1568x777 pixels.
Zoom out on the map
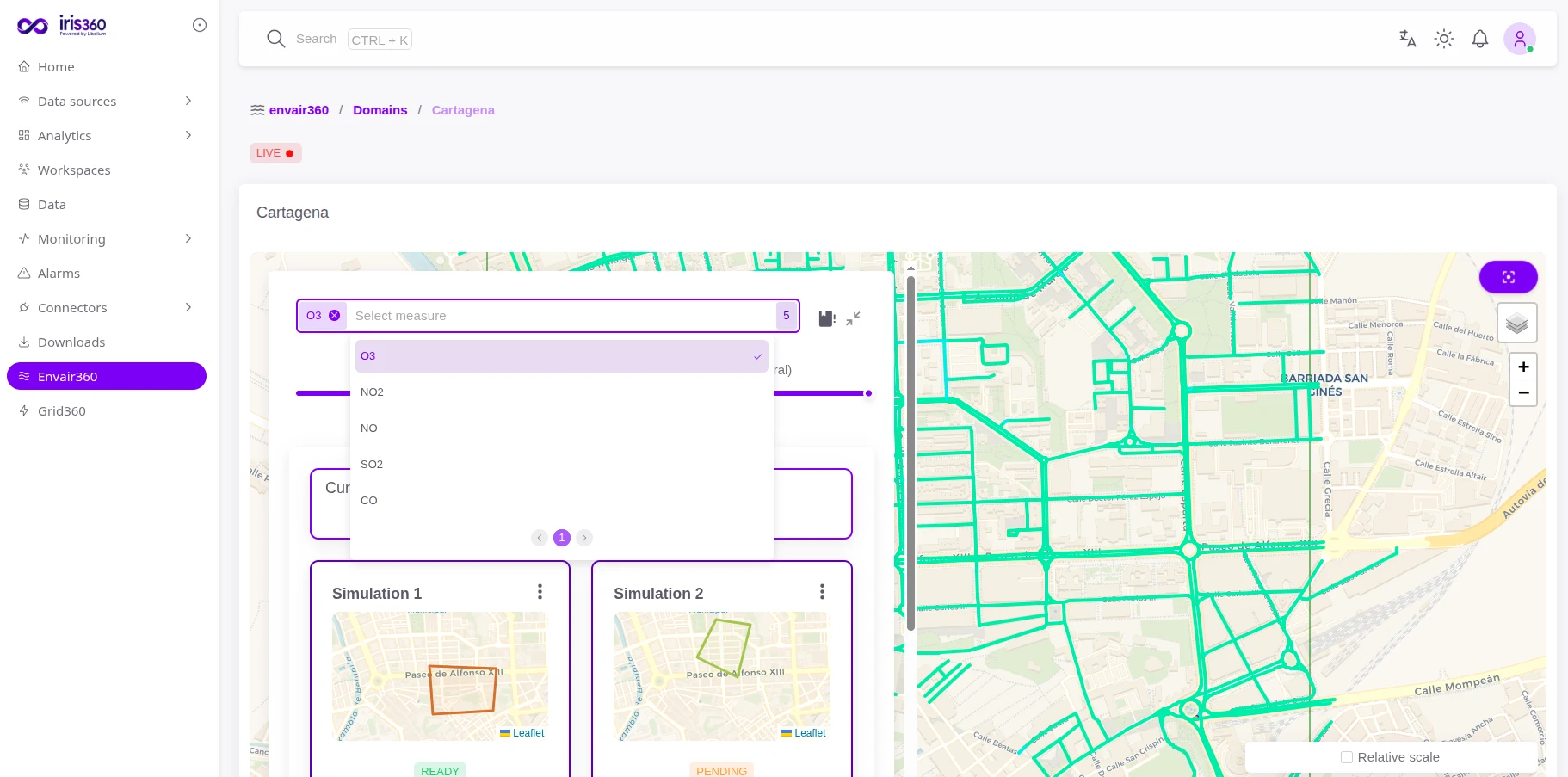1523,392
